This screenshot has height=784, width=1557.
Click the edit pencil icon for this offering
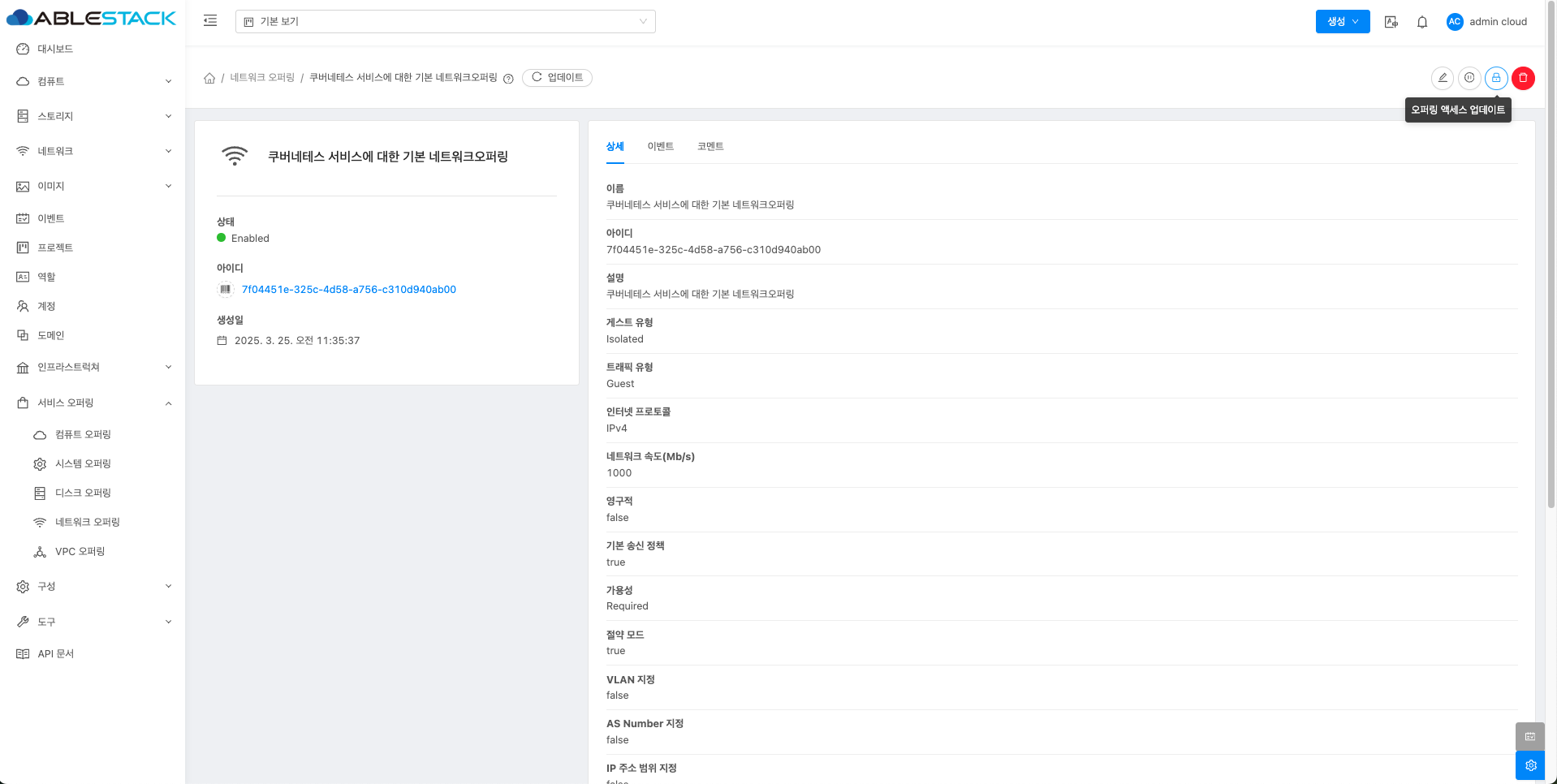click(1442, 78)
